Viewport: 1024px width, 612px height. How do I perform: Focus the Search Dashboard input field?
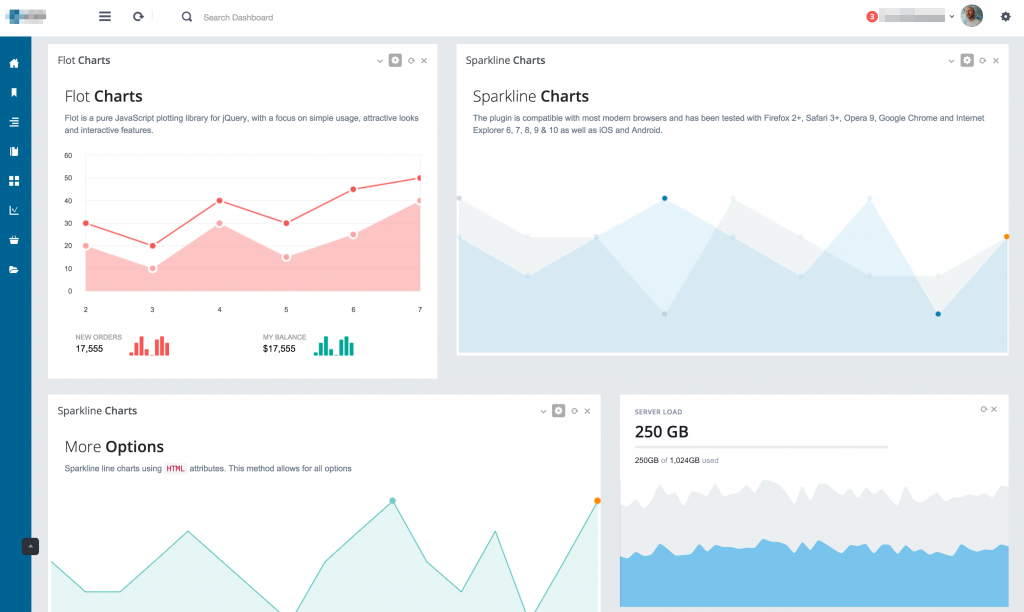point(238,18)
